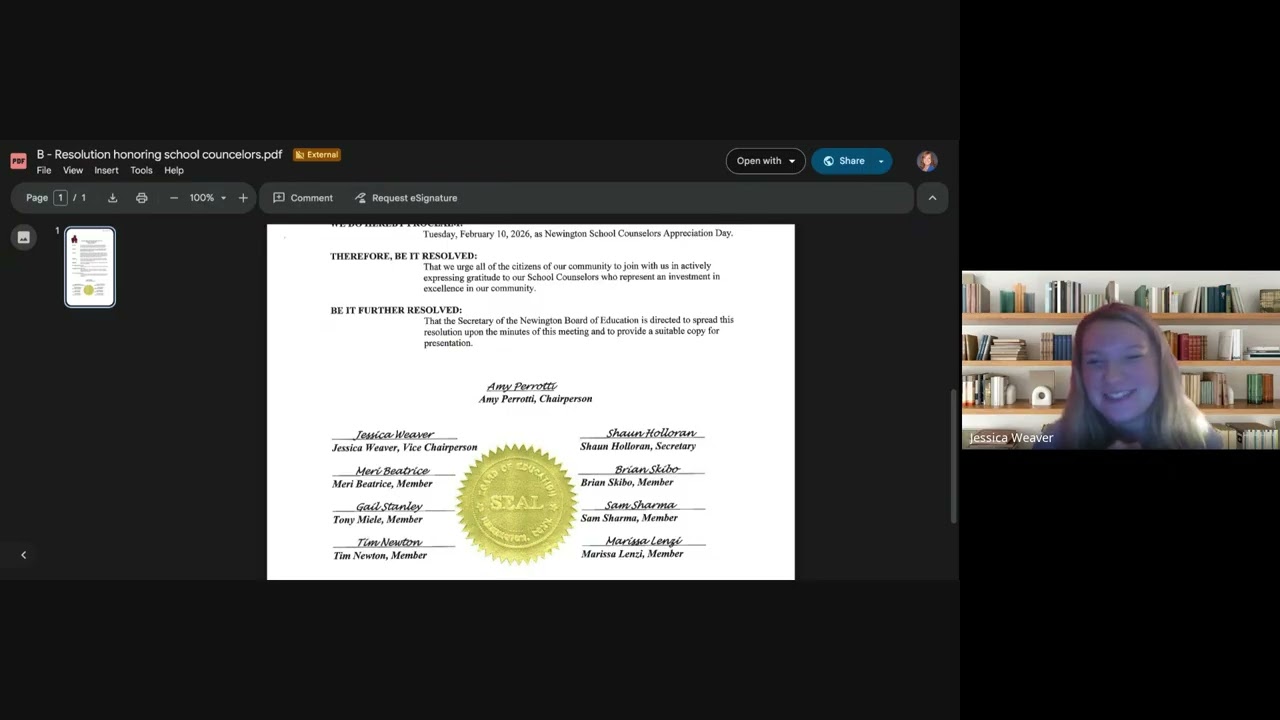Click 'Shaun Holloran, Secretary' text
1280x720 pixels.
(x=638, y=446)
